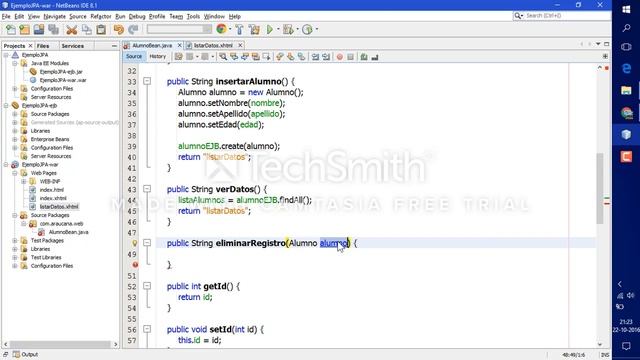This screenshot has width=640, height=360.
Task: Switch editor to Source view
Action: 134,56
